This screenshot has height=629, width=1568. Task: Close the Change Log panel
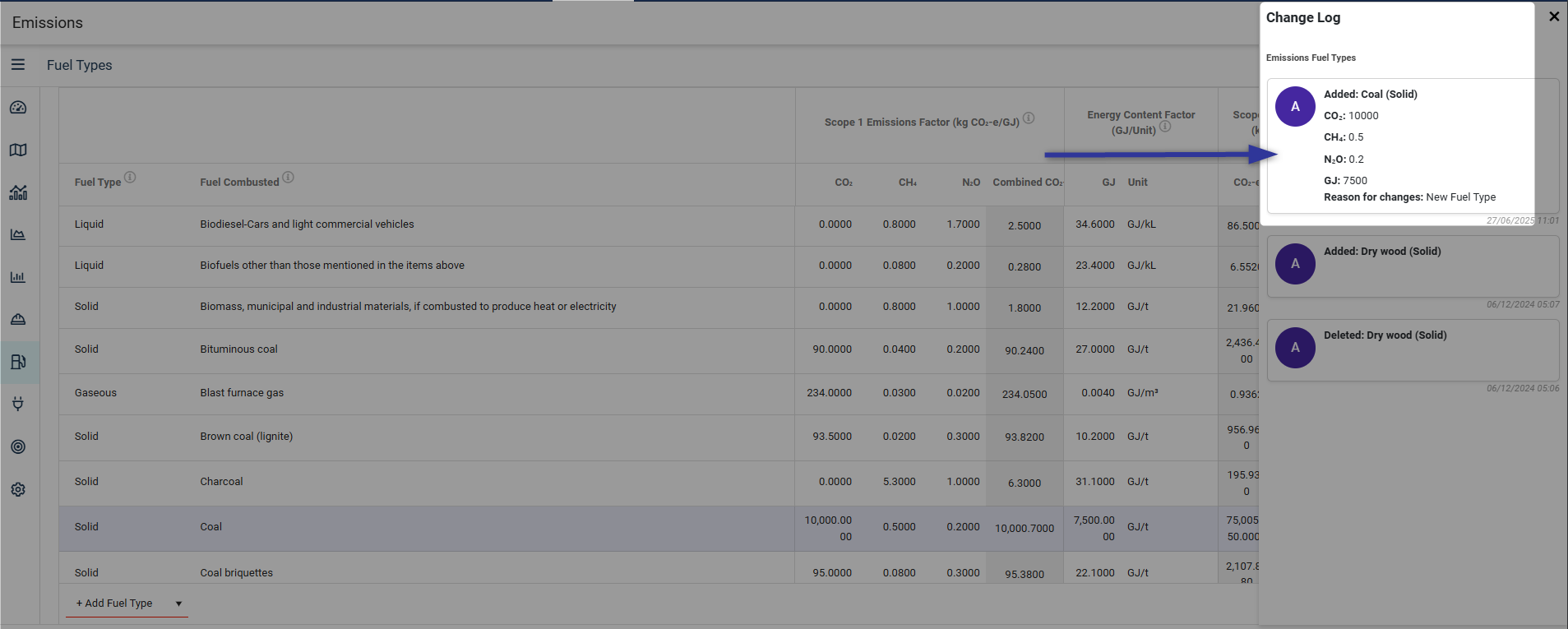[x=1554, y=16]
